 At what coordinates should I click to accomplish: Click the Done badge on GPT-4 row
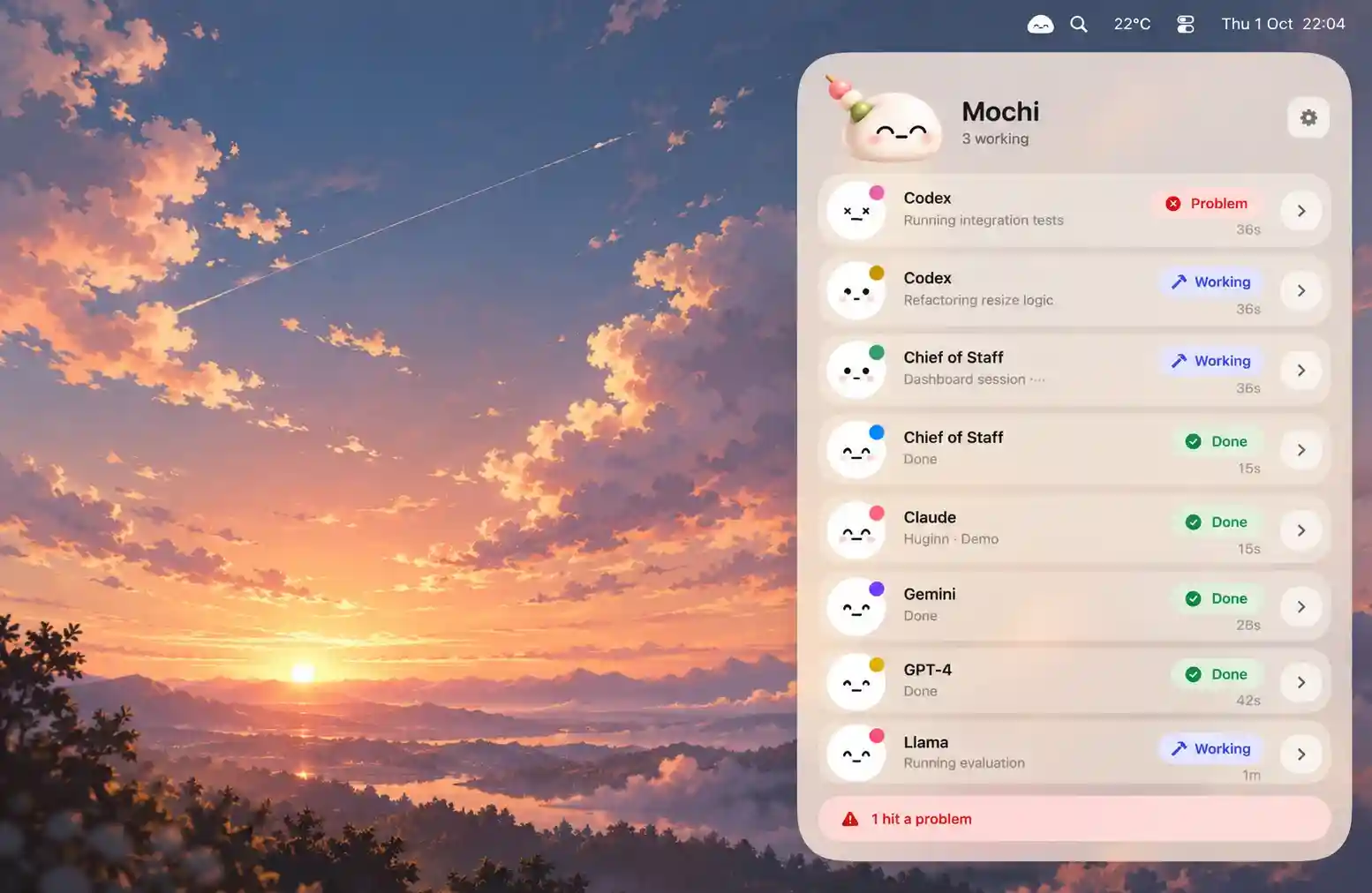pyautogui.click(x=1217, y=674)
